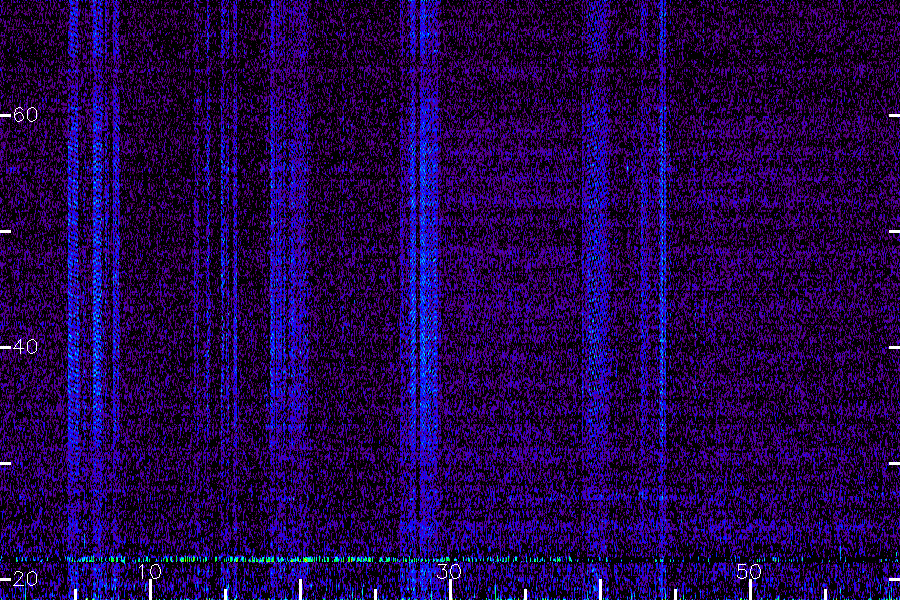Click the 10 label on the horizontal axis
Viewport: 900px width, 600px height.
click(x=150, y=571)
